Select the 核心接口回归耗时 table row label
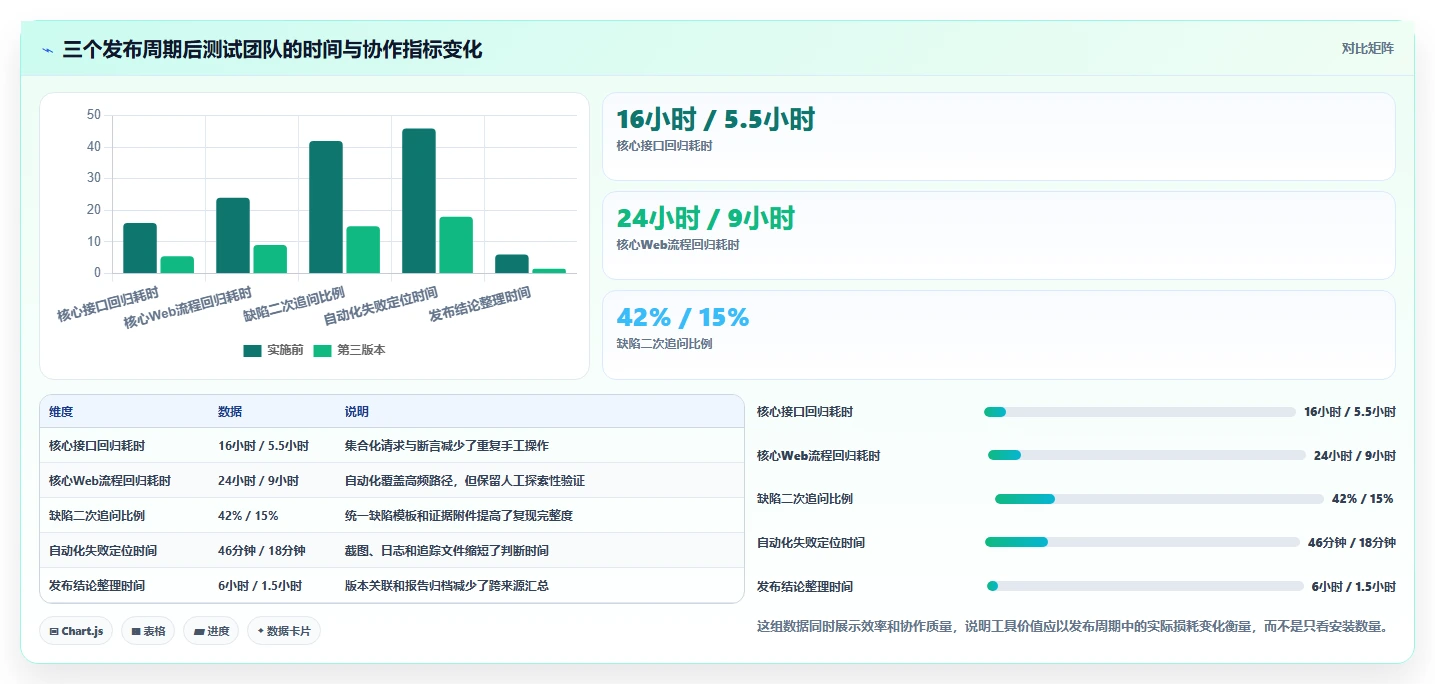 click(97, 446)
